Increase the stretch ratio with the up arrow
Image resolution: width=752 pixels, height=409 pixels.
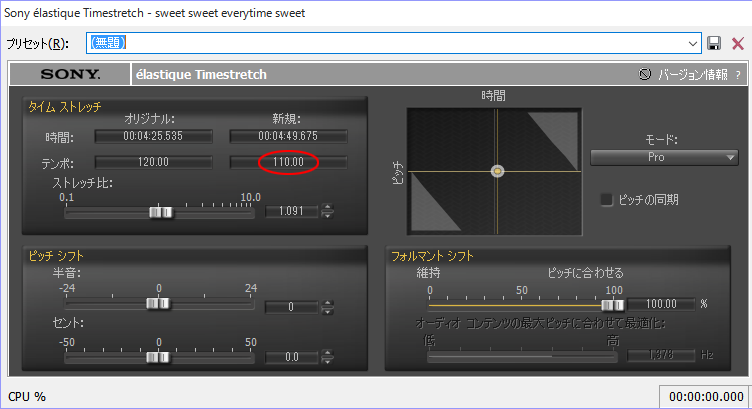[328, 207]
